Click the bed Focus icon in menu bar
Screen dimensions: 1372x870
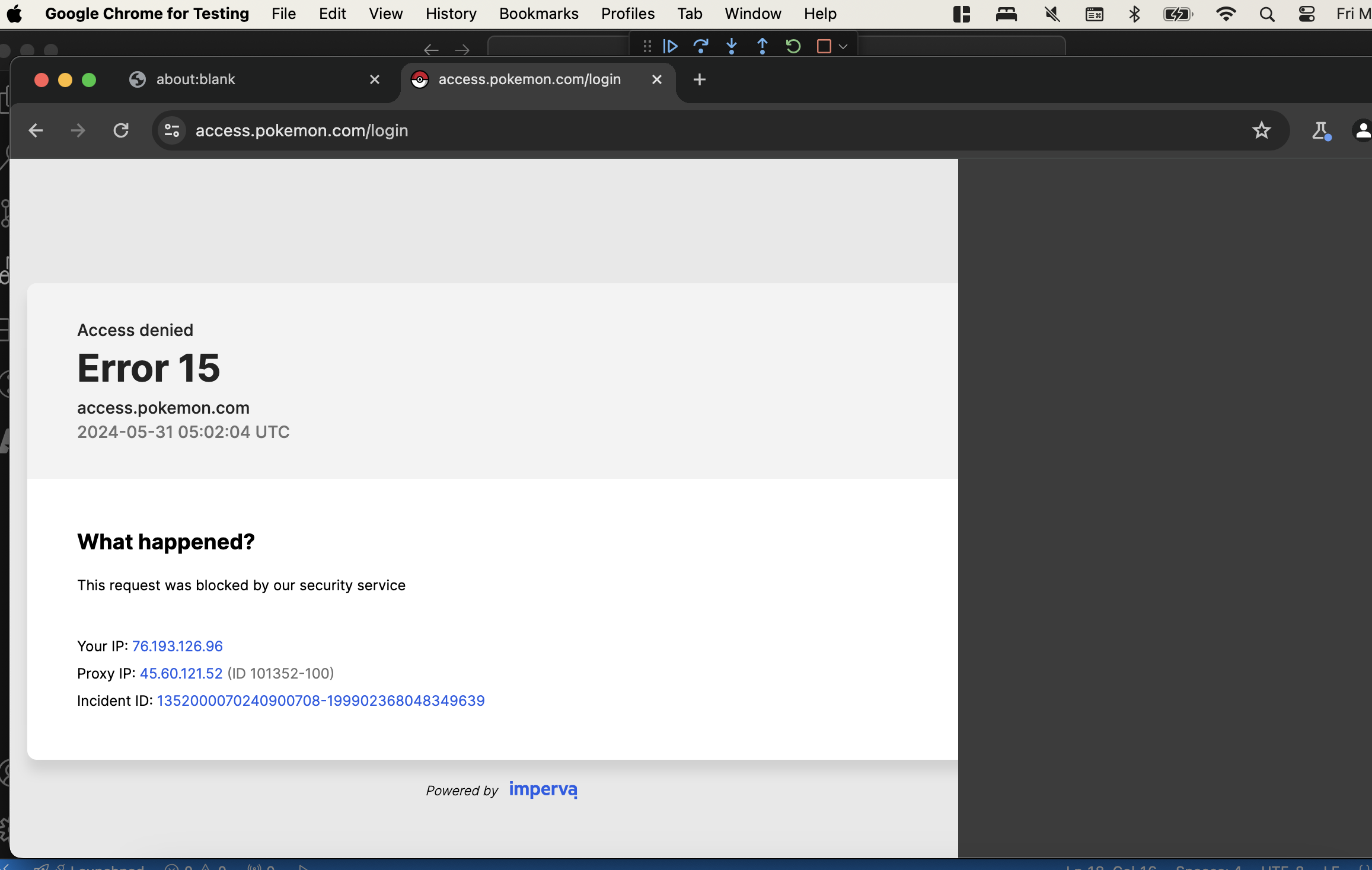tap(1006, 14)
